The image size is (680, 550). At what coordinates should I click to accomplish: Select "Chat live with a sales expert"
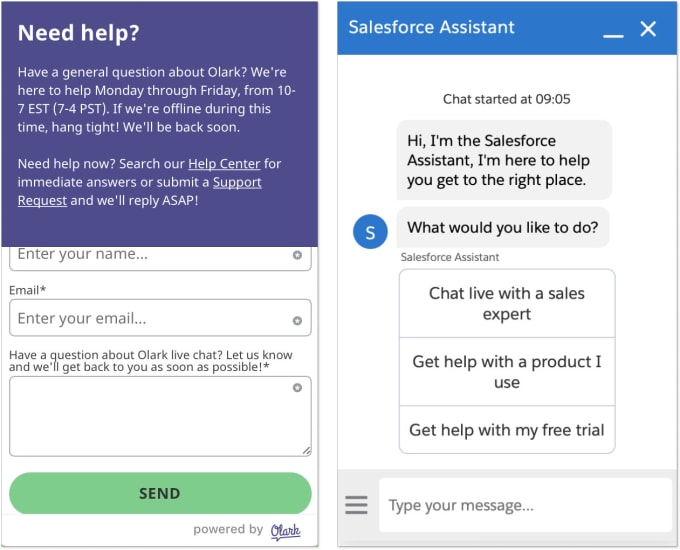(x=507, y=303)
